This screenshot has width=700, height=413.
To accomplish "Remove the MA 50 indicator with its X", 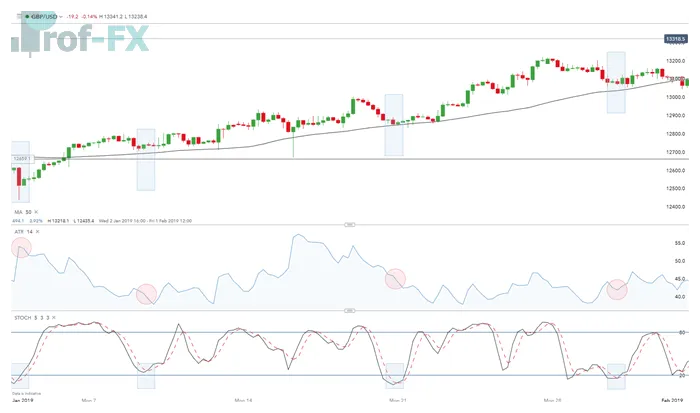I will tap(37, 212).
